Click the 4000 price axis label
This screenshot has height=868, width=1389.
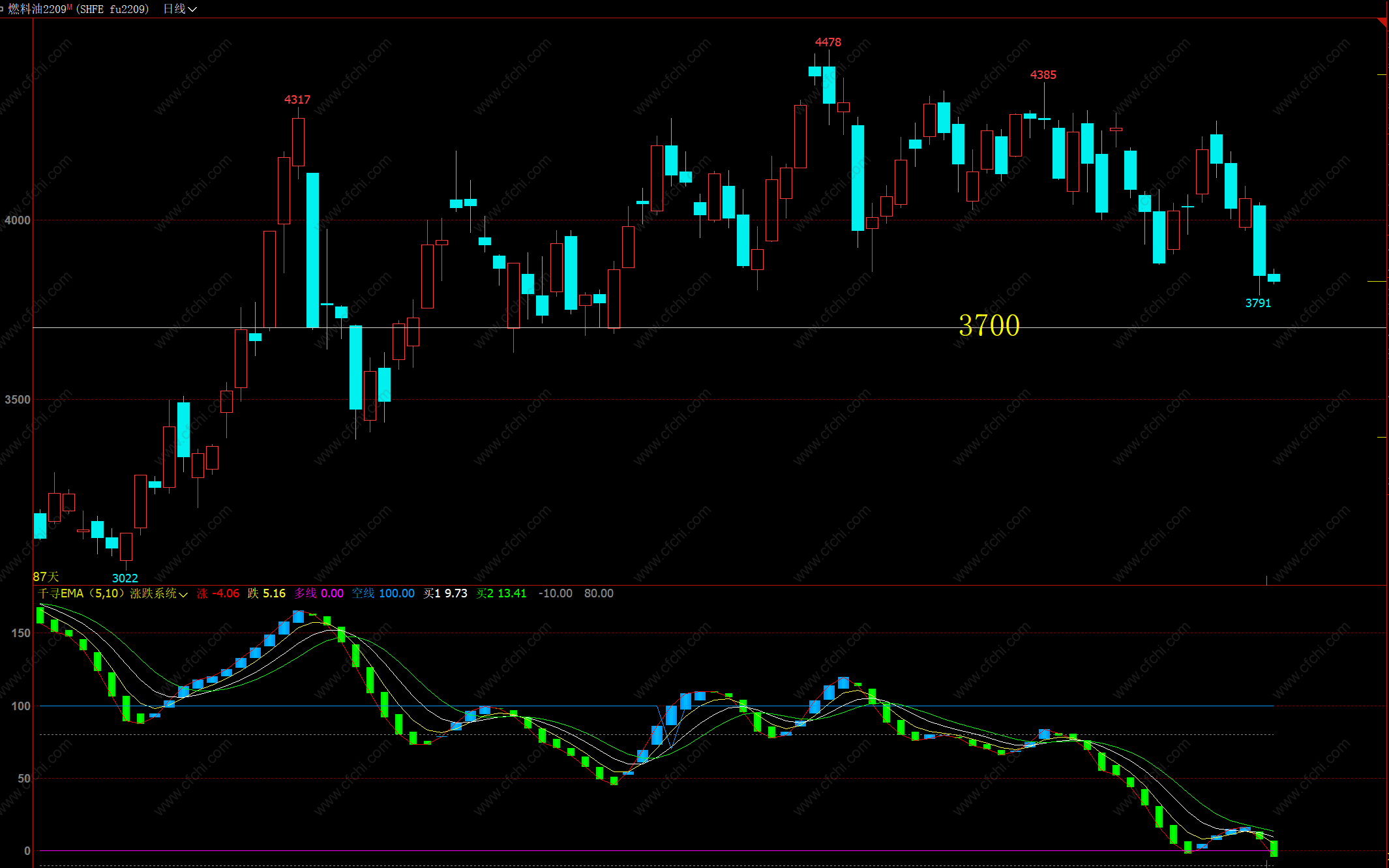(18, 220)
